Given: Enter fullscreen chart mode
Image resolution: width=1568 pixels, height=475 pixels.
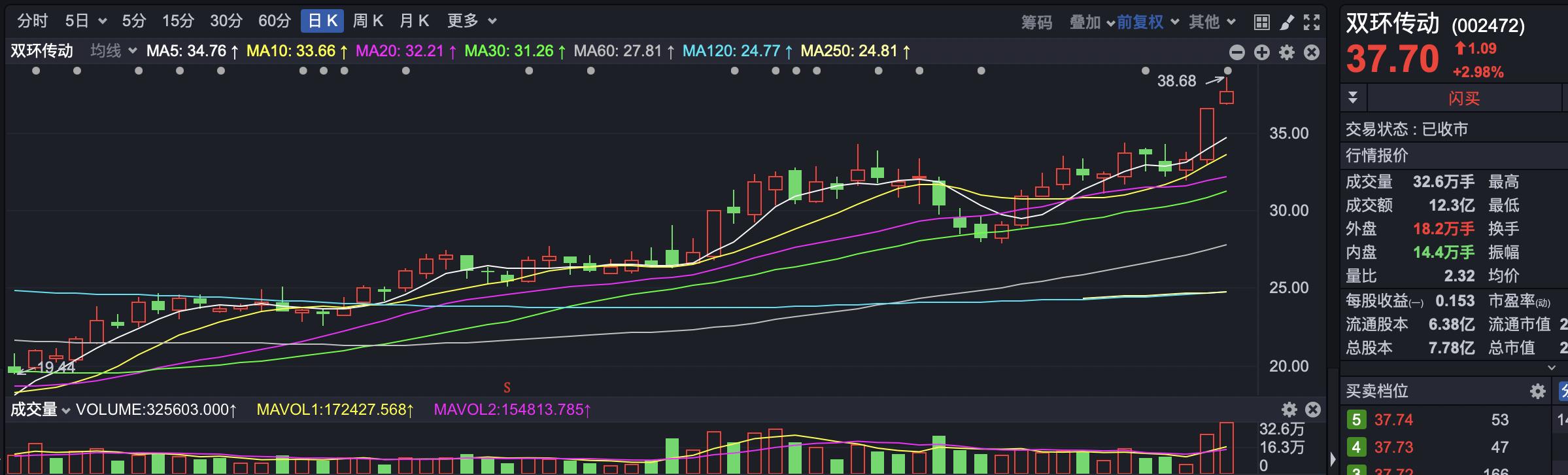Looking at the screenshot, I should coord(1311,22).
